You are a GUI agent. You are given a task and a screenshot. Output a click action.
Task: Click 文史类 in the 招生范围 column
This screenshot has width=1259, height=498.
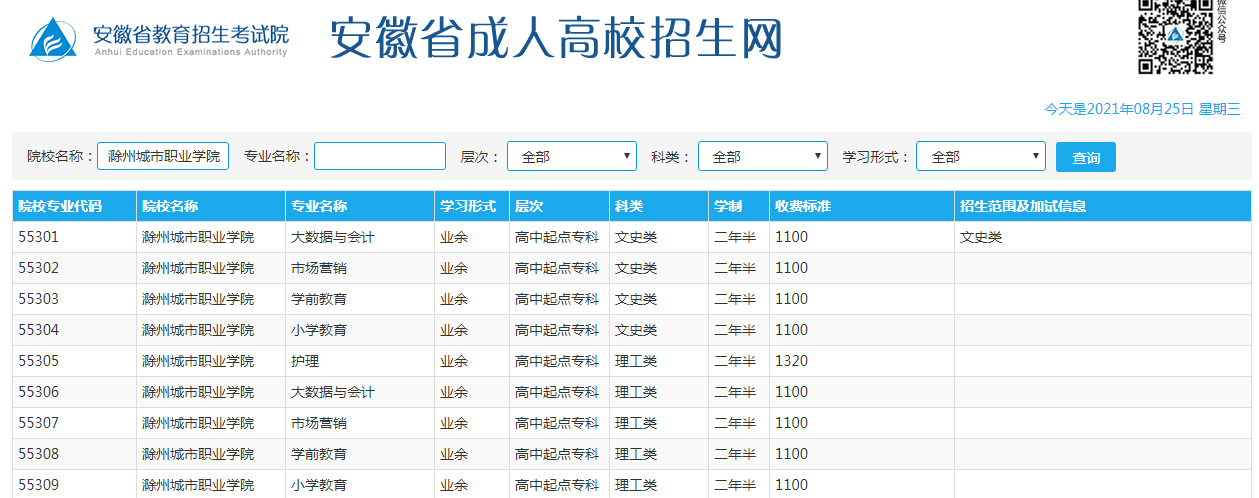[x=981, y=238]
